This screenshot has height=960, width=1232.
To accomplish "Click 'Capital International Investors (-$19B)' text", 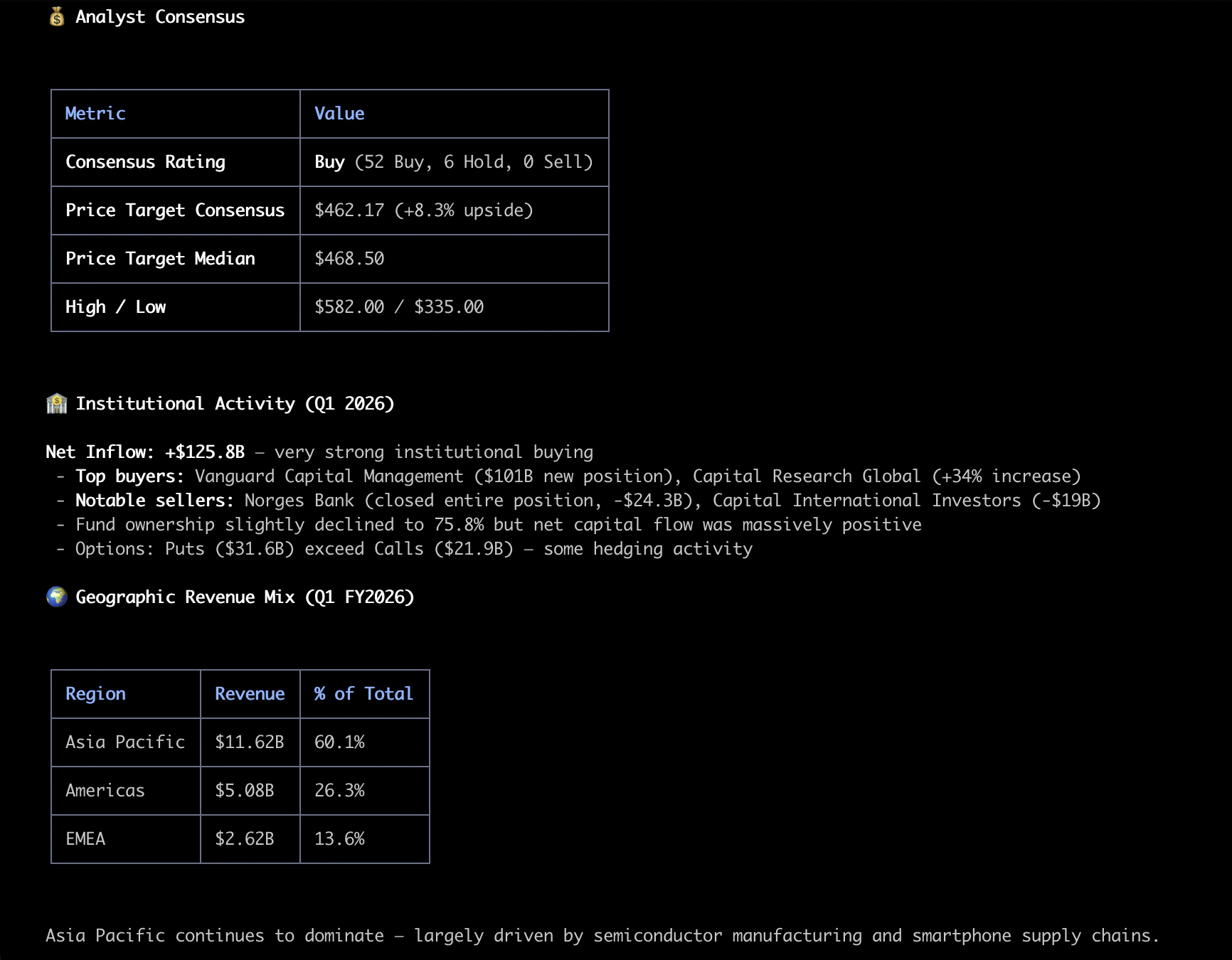I will pyautogui.click(x=907, y=501).
